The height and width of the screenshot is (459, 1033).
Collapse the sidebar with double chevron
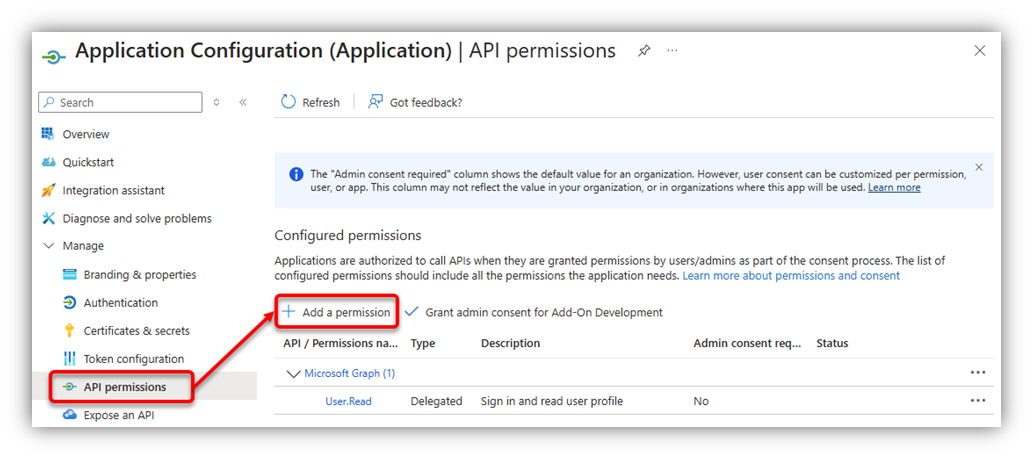tap(242, 103)
